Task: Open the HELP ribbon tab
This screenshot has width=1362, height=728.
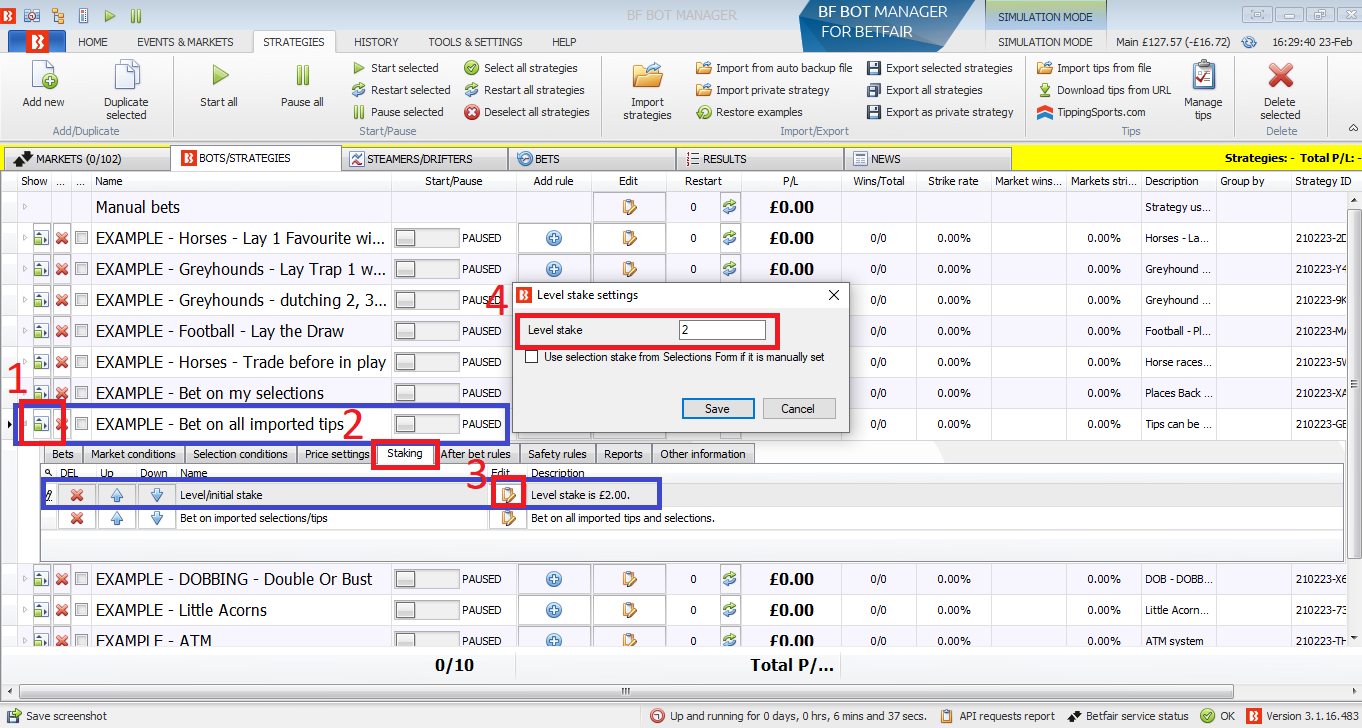Action: (x=564, y=42)
